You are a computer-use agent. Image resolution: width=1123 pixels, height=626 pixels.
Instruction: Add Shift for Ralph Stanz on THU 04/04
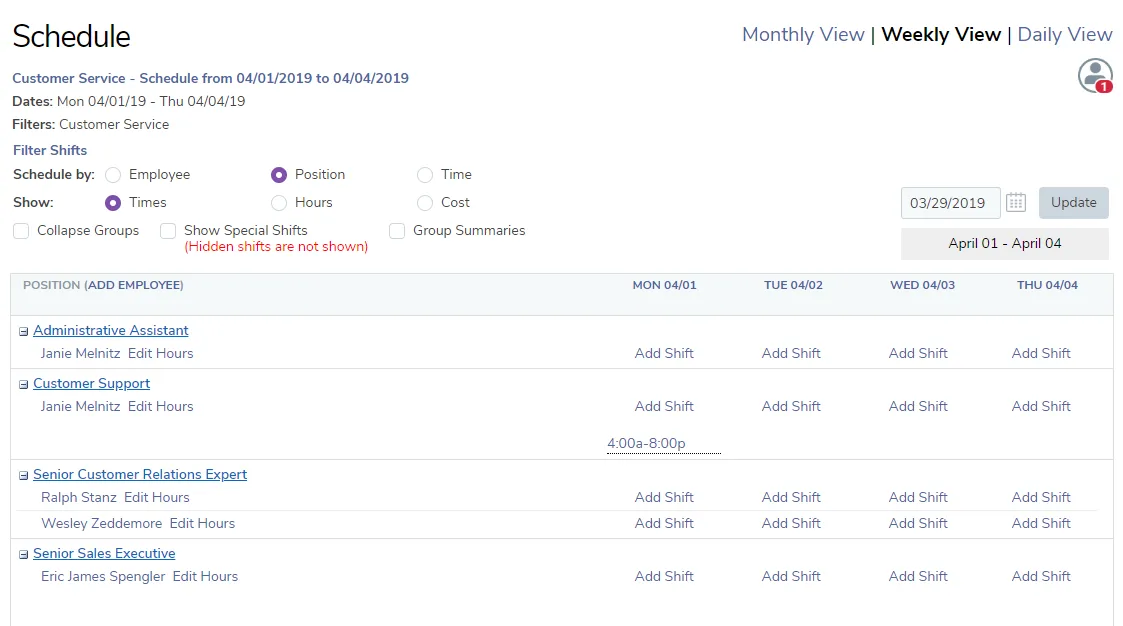(x=1041, y=497)
